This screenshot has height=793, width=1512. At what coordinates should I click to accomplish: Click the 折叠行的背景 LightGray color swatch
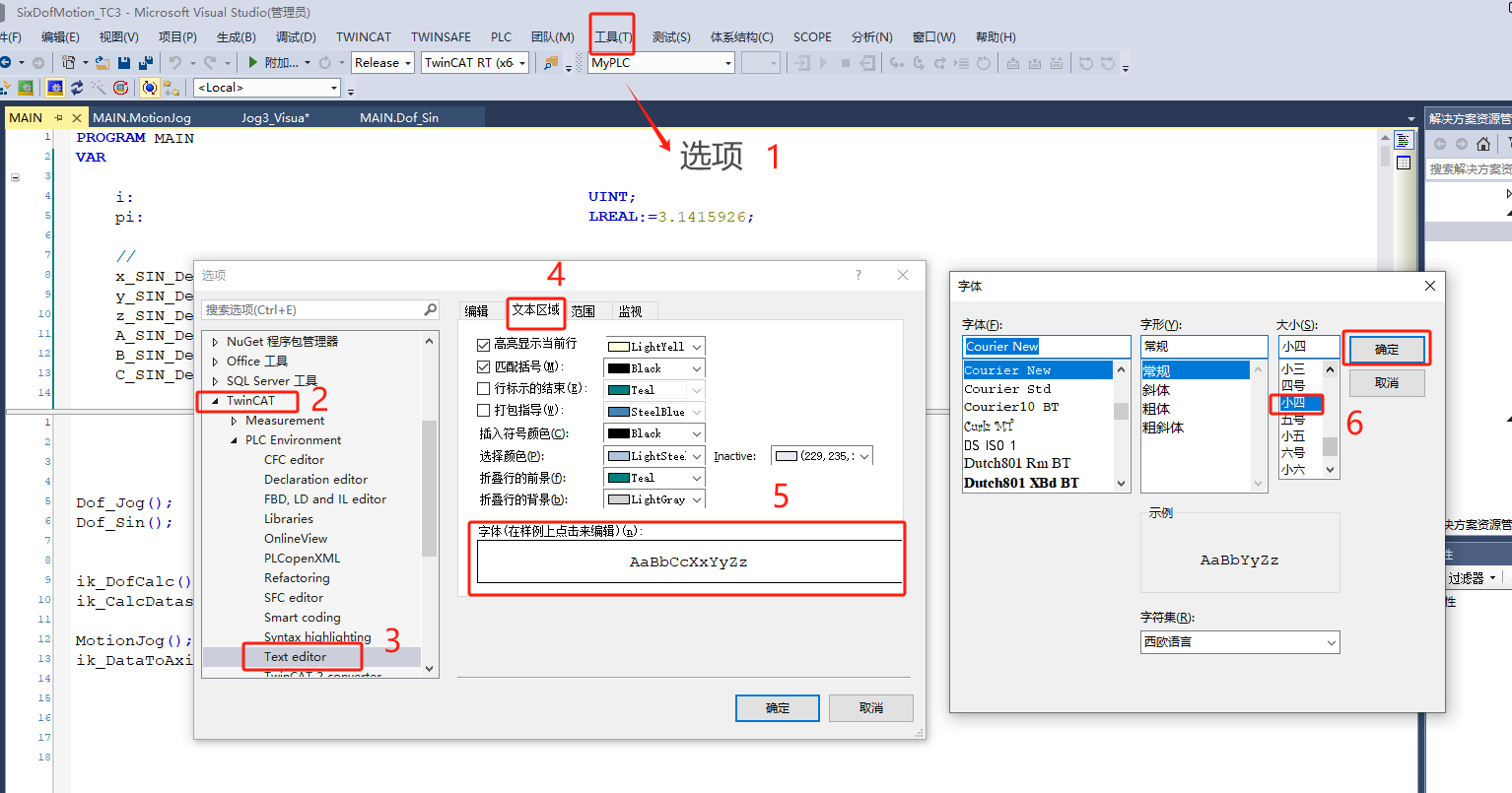(619, 499)
